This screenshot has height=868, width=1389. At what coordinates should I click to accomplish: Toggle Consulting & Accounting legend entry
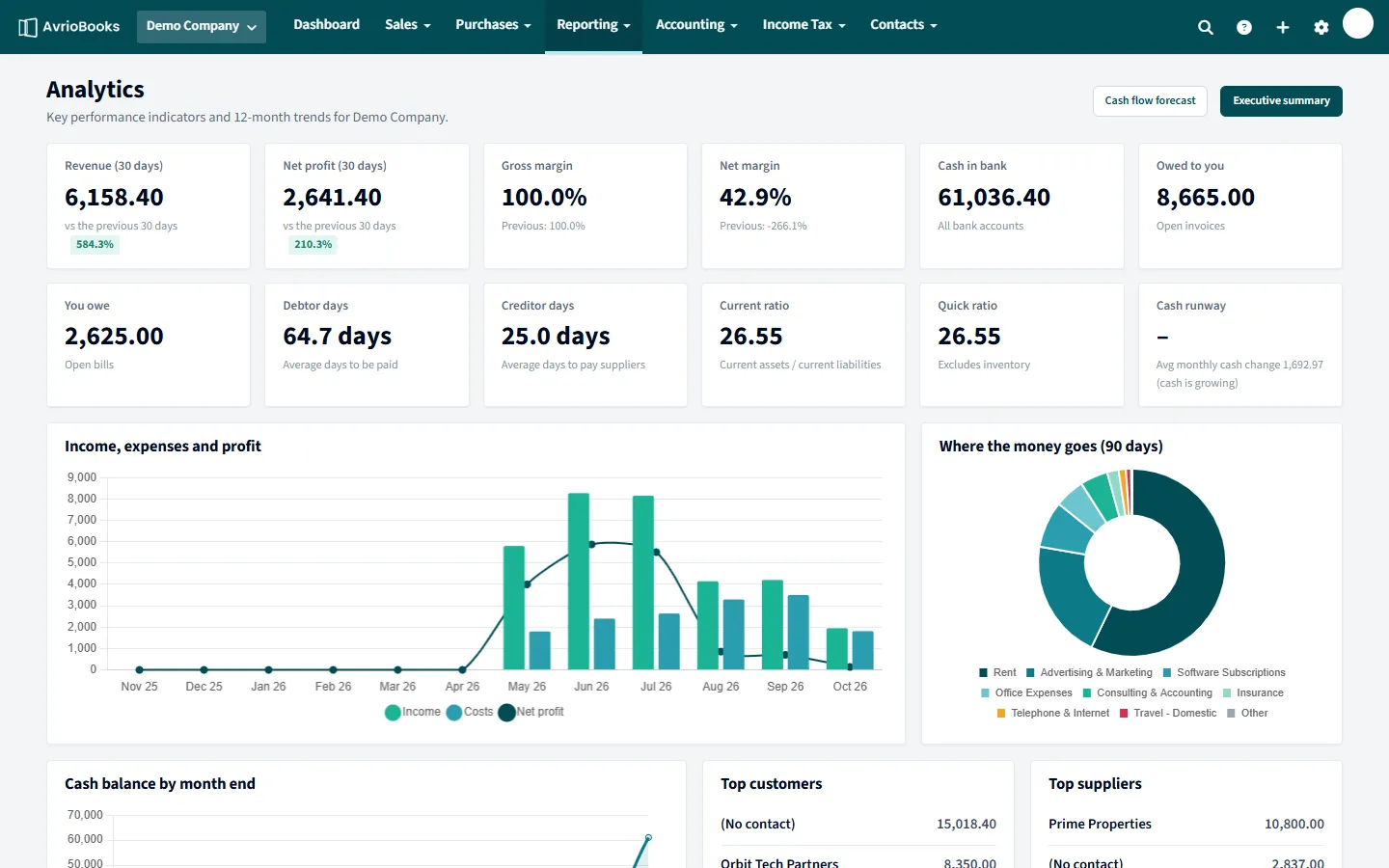click(1148, 692)
